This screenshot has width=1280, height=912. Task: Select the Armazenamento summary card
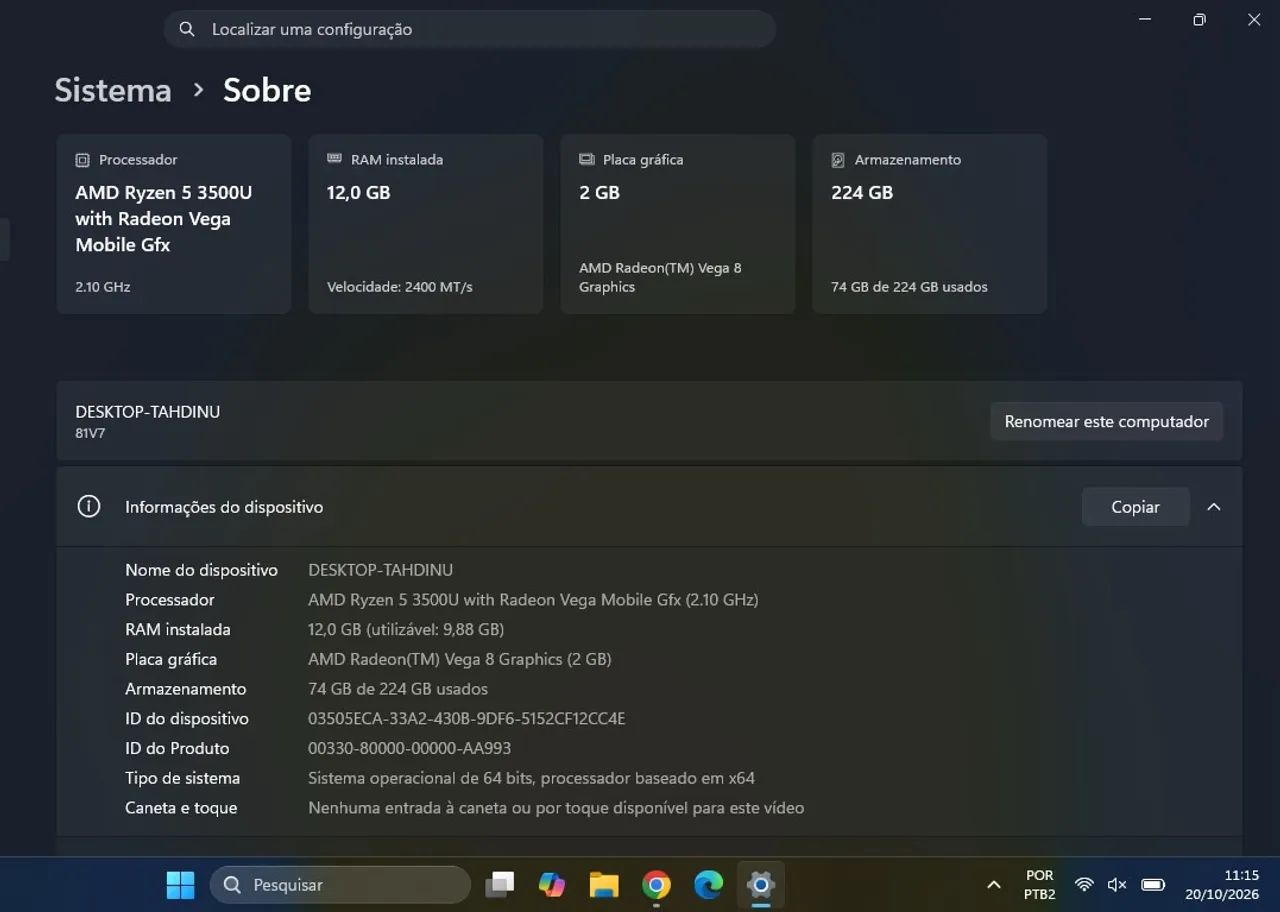[930, 224]
